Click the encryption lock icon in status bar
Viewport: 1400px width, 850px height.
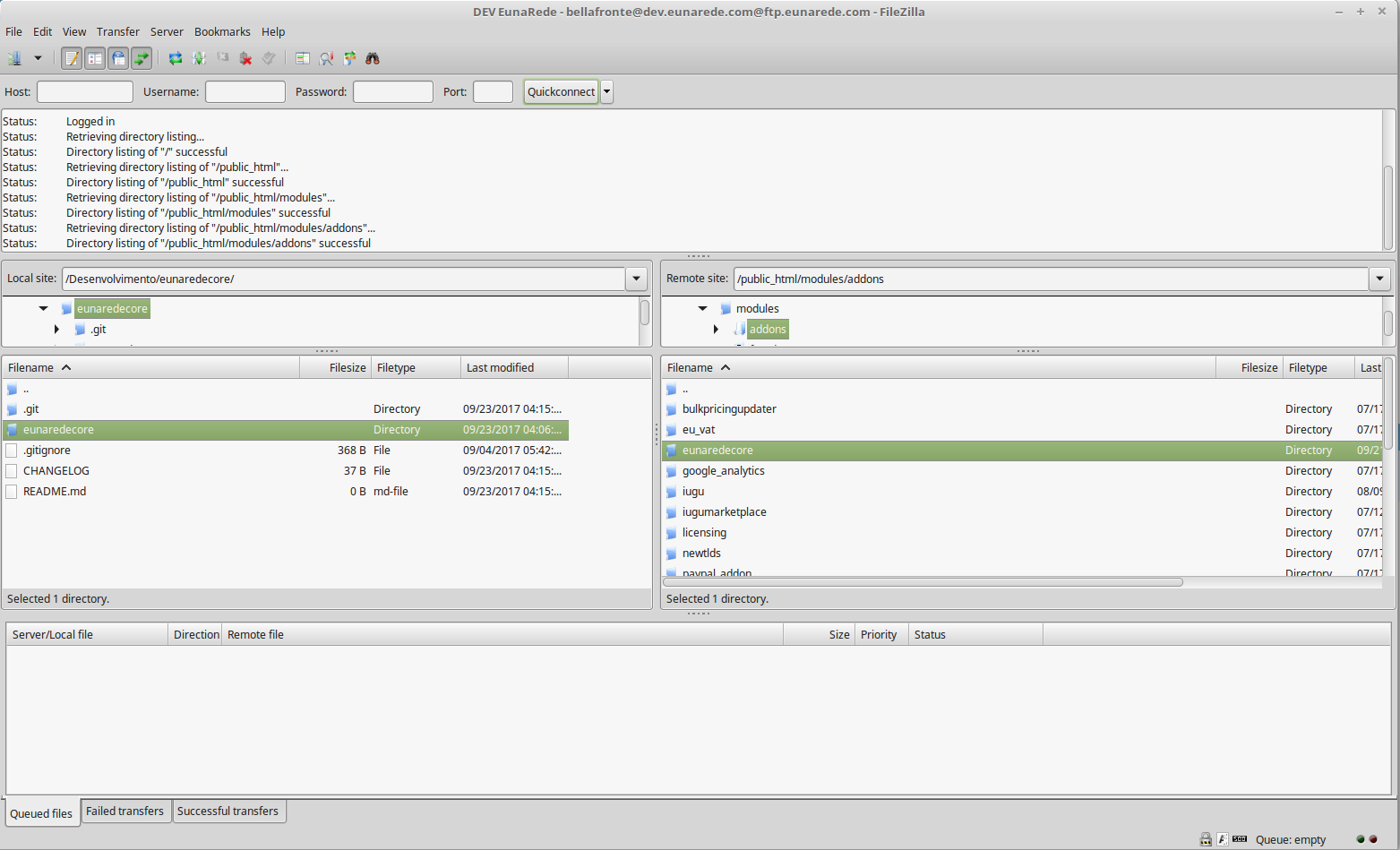click(x=1206, y=839)
